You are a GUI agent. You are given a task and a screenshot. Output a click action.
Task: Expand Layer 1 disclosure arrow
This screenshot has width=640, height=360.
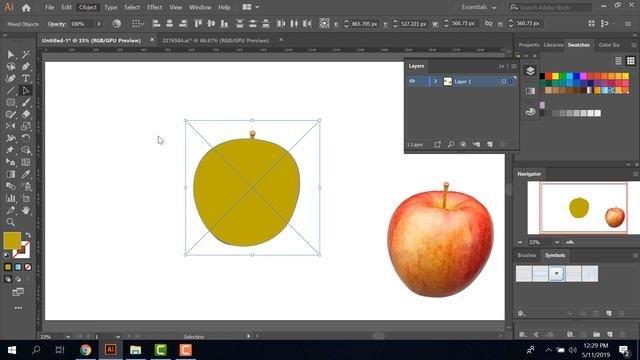pos(436,81)
